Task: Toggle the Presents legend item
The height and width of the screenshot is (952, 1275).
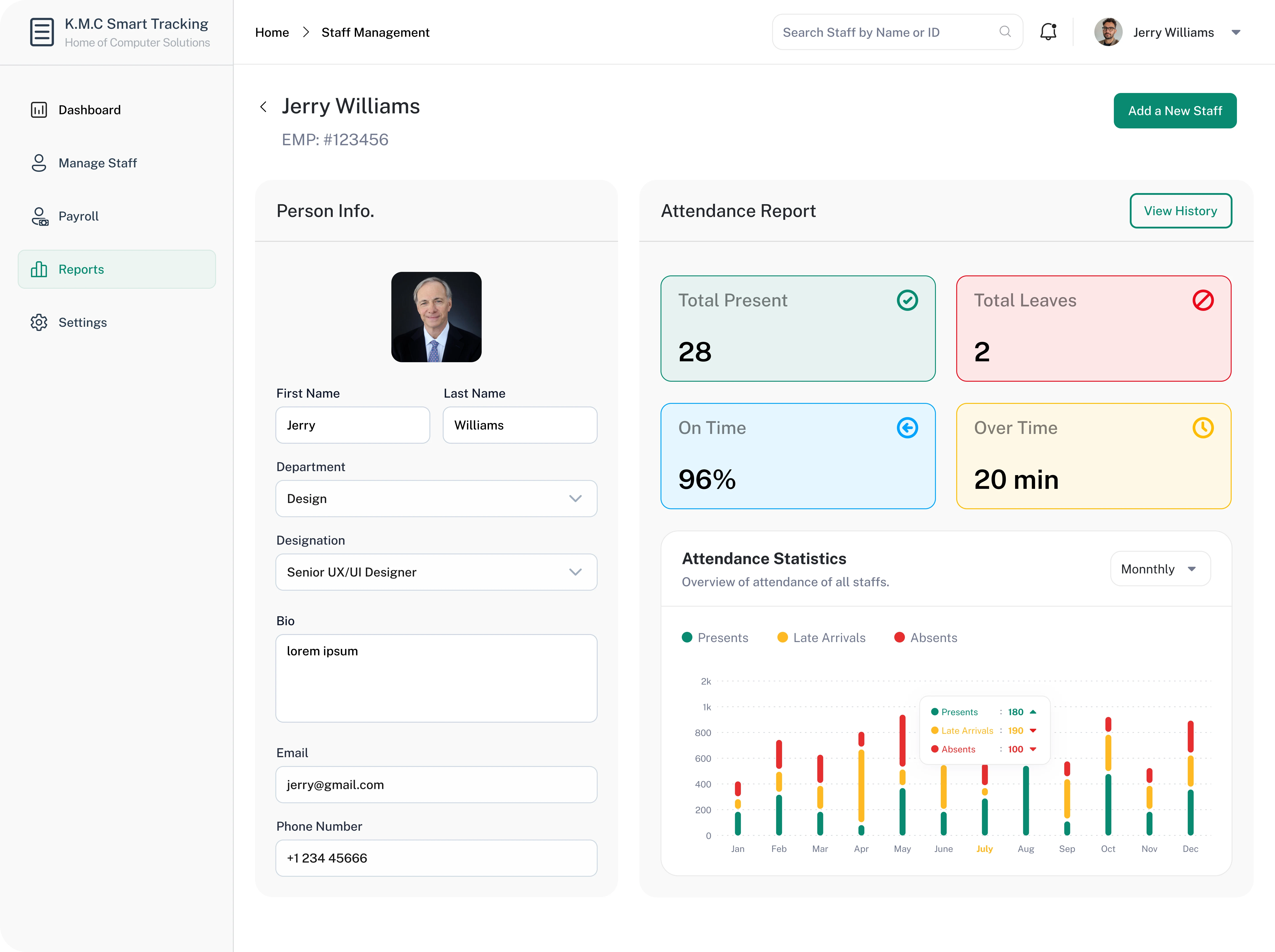Action: tap(715, 637)
